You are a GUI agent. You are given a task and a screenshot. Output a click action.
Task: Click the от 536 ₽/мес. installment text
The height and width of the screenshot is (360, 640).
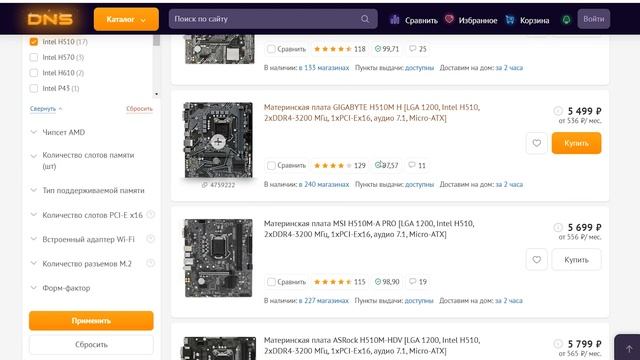(x=580, y=121)
